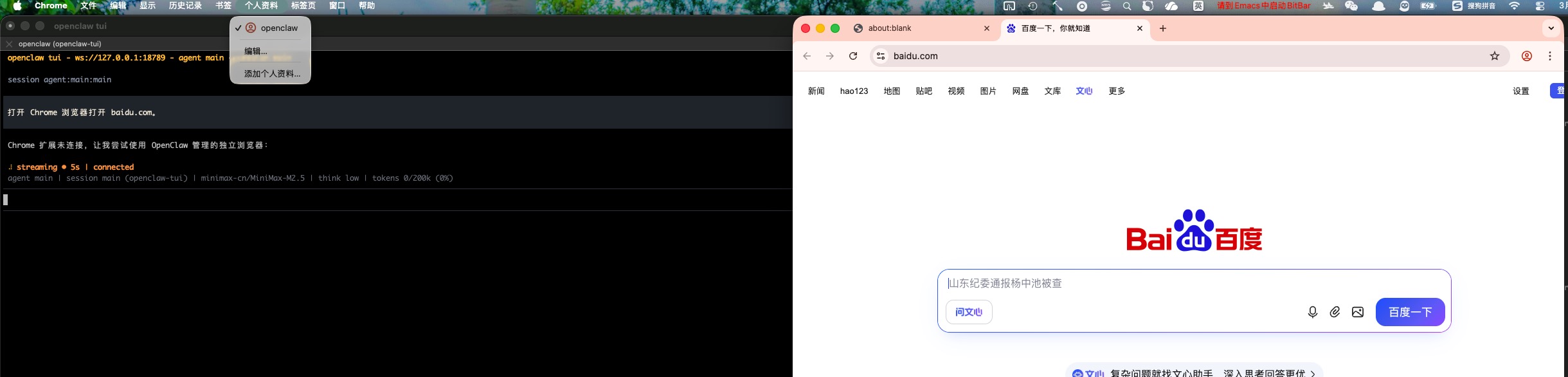This screenshot has height=377, width=1568.
Task: Open the 新闻 link
Action: 816,91
